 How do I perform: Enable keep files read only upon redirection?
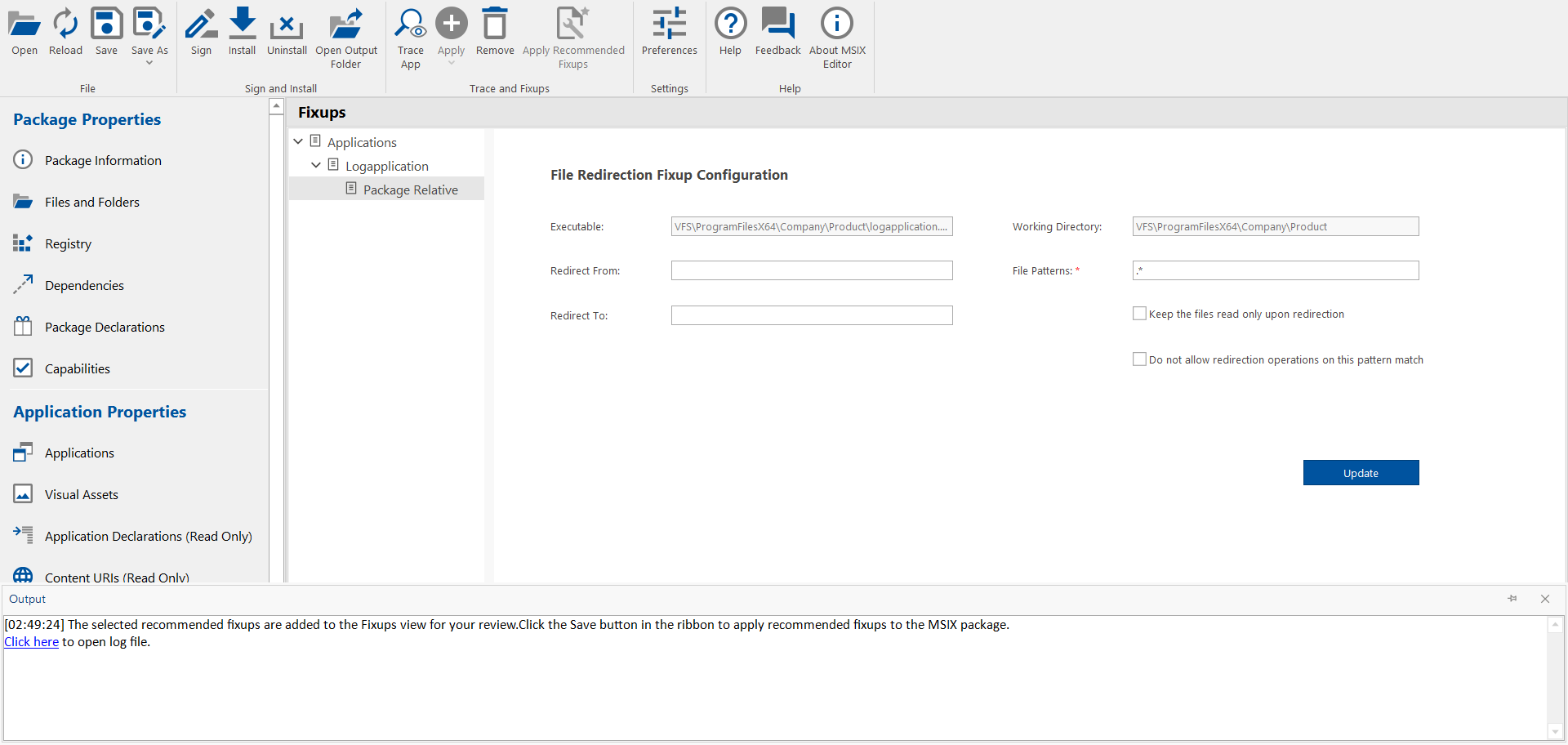(1139, 314)
